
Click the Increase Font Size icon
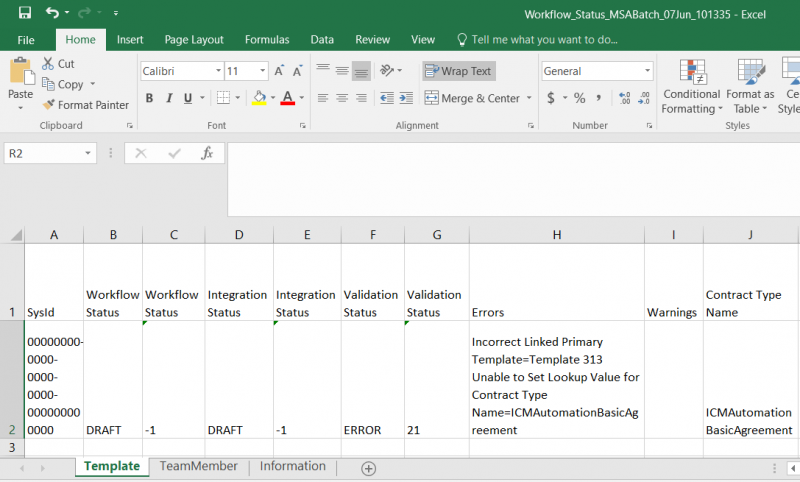pyautogui.click(x=279, y=71)
